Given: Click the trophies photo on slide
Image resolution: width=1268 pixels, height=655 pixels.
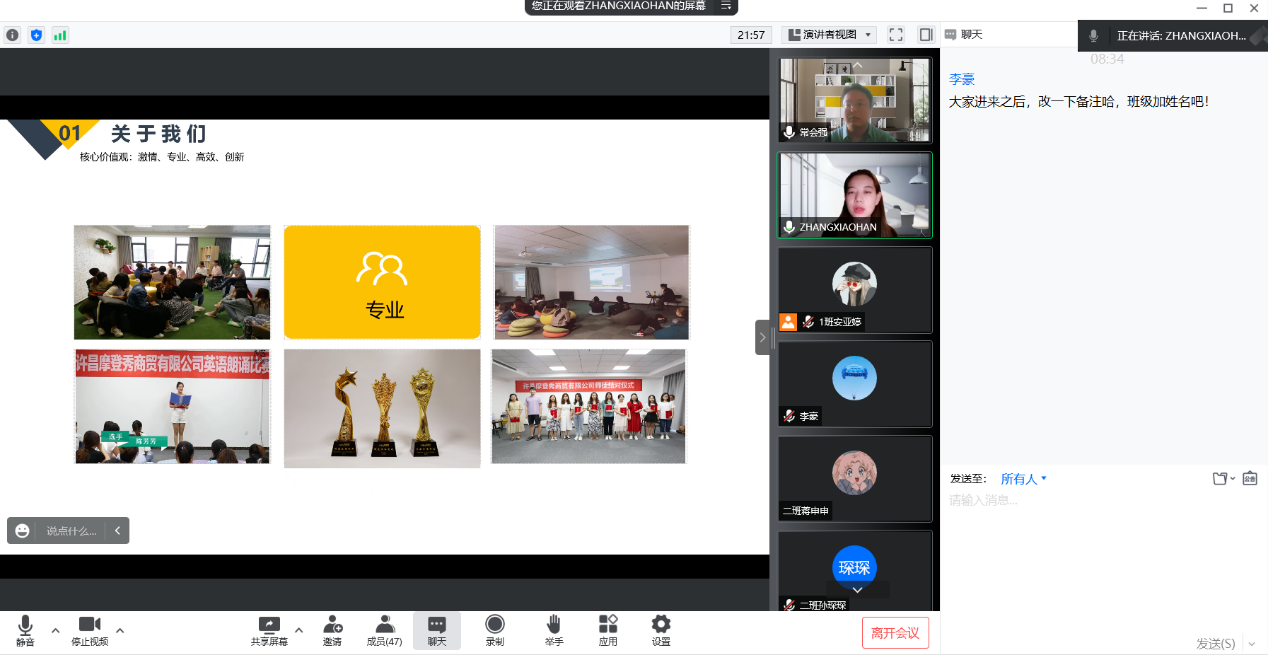Looking at the screenshot, I should (382, 408).
